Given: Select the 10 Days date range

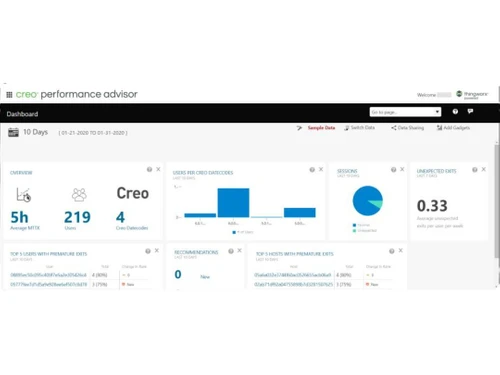Looking at the screenshot, I should 35,132.
